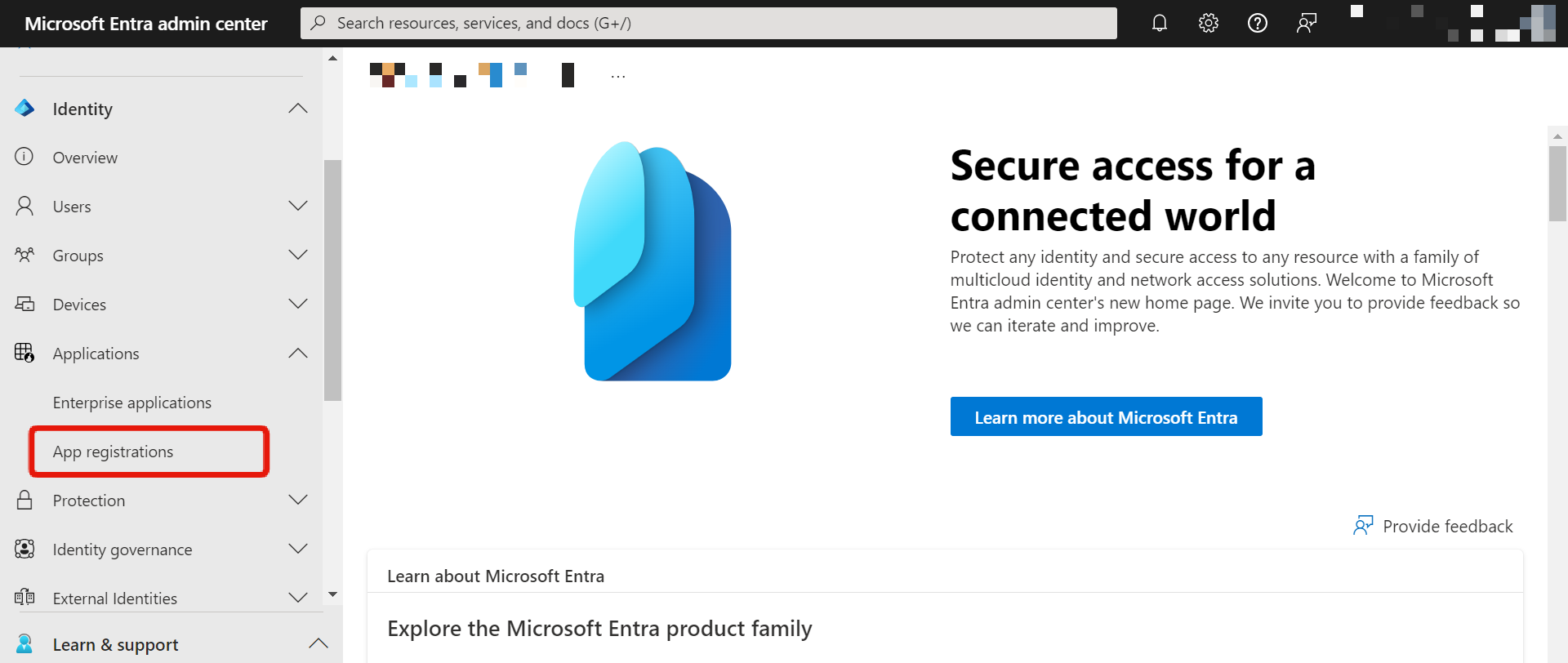
Task: Click the Protection padlock icon
Action: tap(24, 500)
